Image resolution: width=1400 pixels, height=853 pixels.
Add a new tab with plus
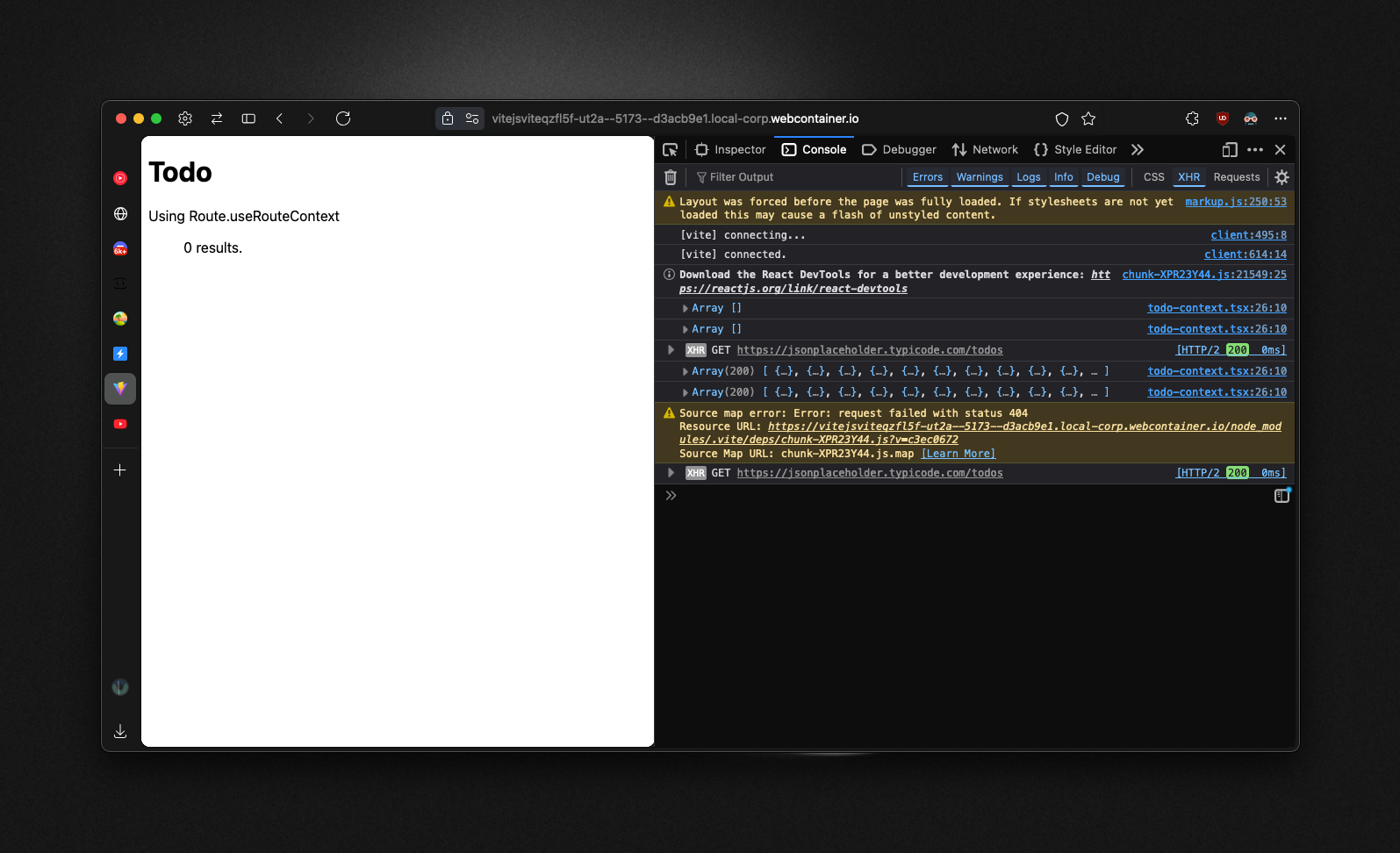(120, 470)
